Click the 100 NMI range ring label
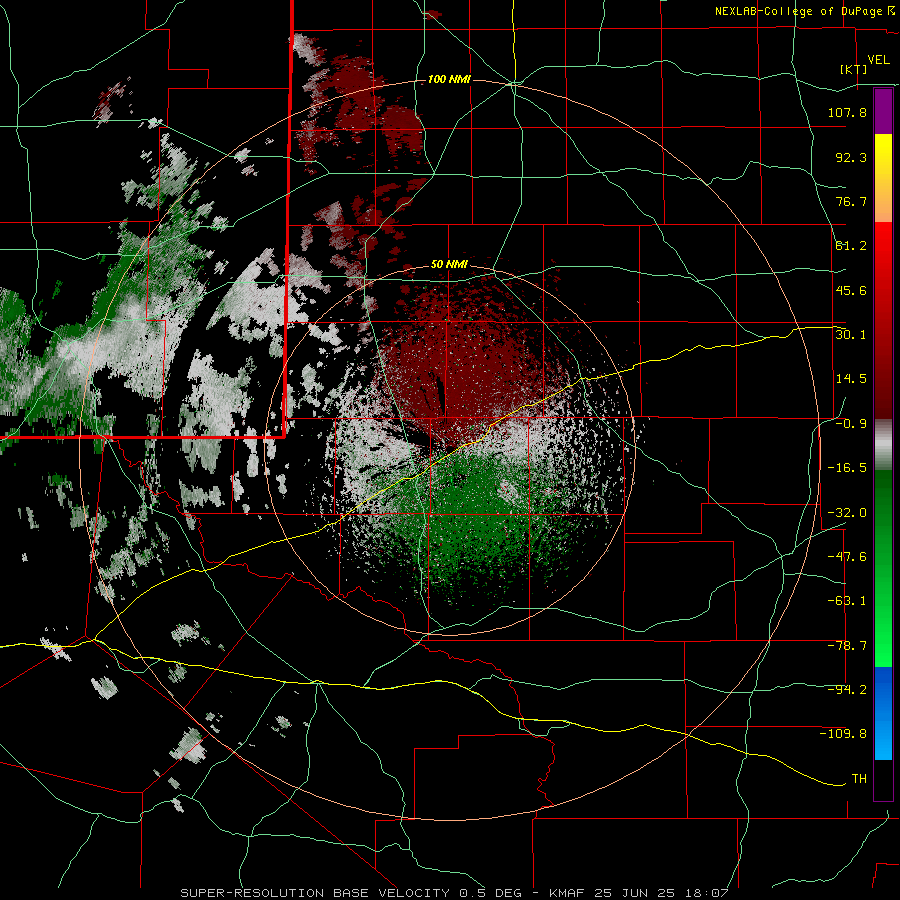 pos(449,79)
